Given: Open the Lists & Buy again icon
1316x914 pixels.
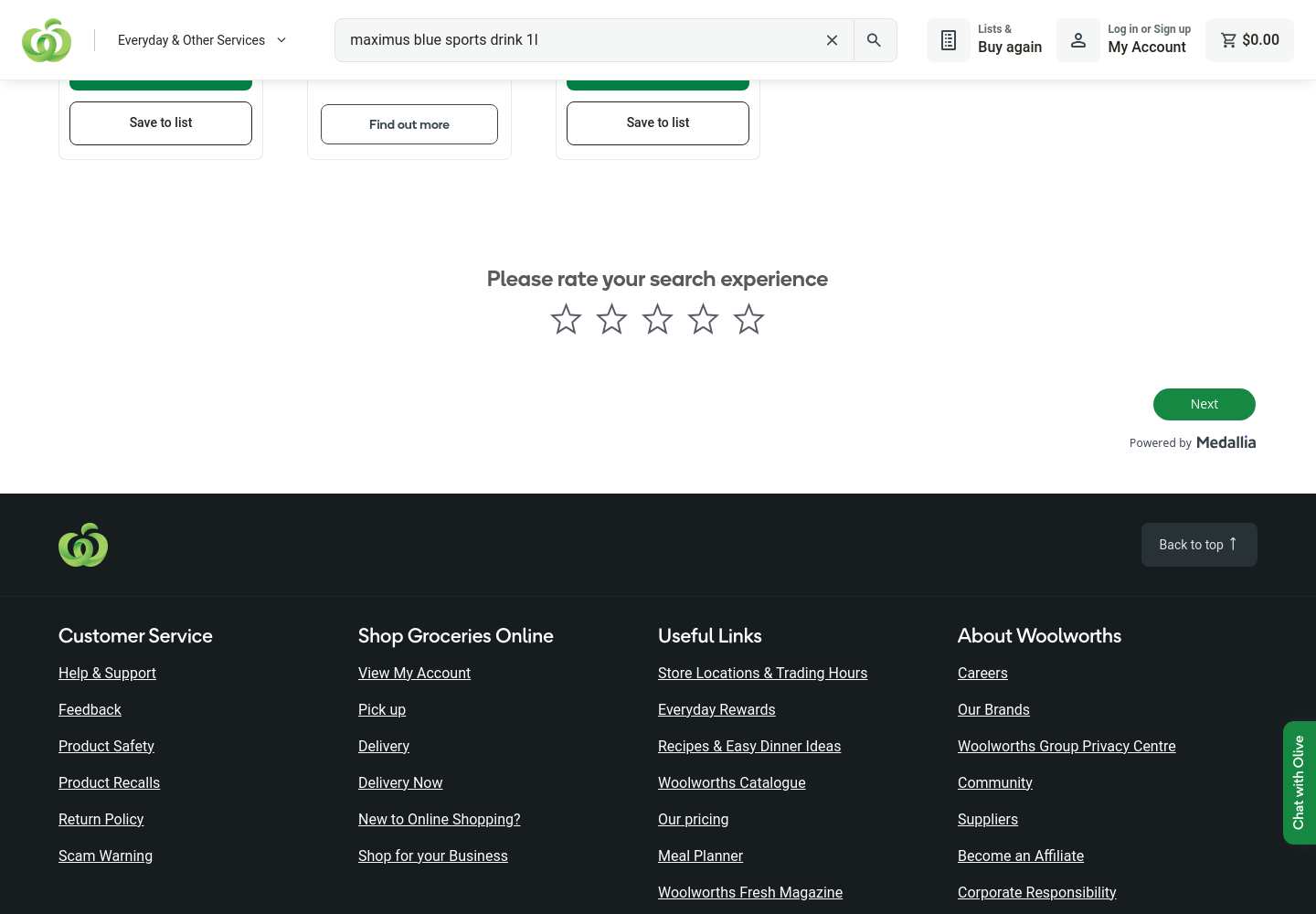Looking at the screenshot, I should [x=949, y=40].
